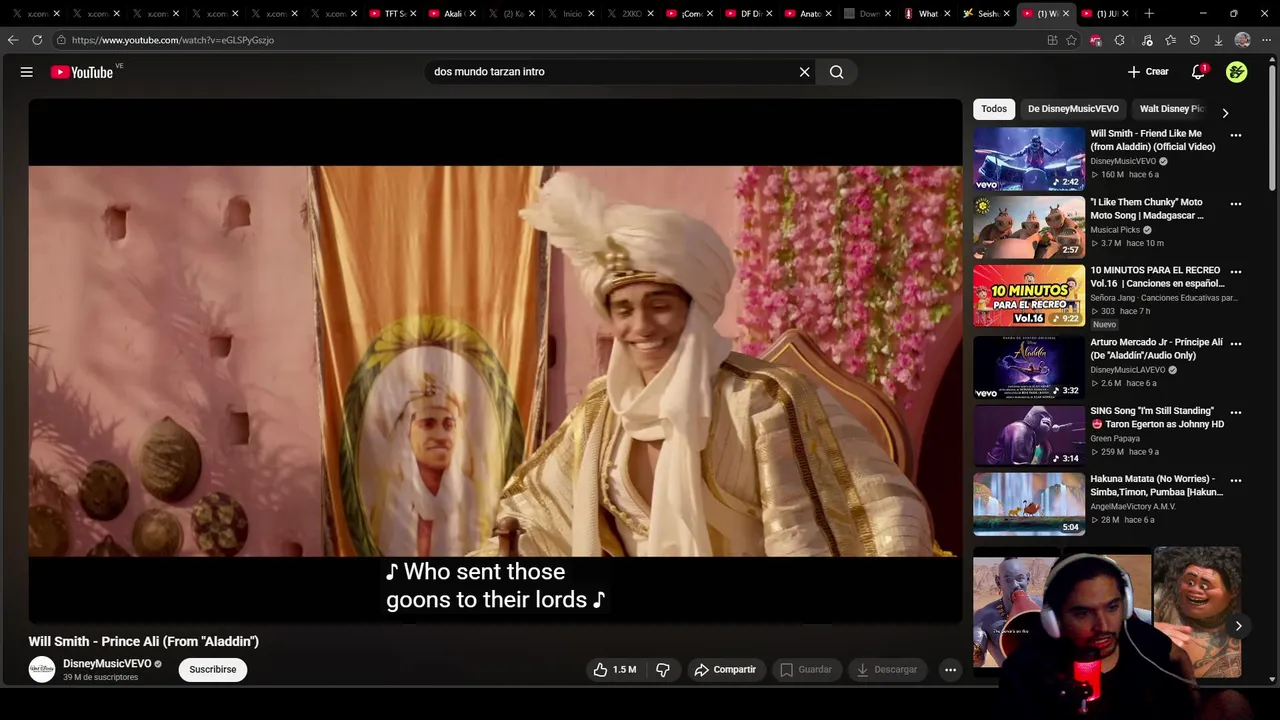Image resolution: width=1280 pixels, height=720 pixels.
Task: Open the YouTube hamburger guide menu
Action: tap(27, 72)
